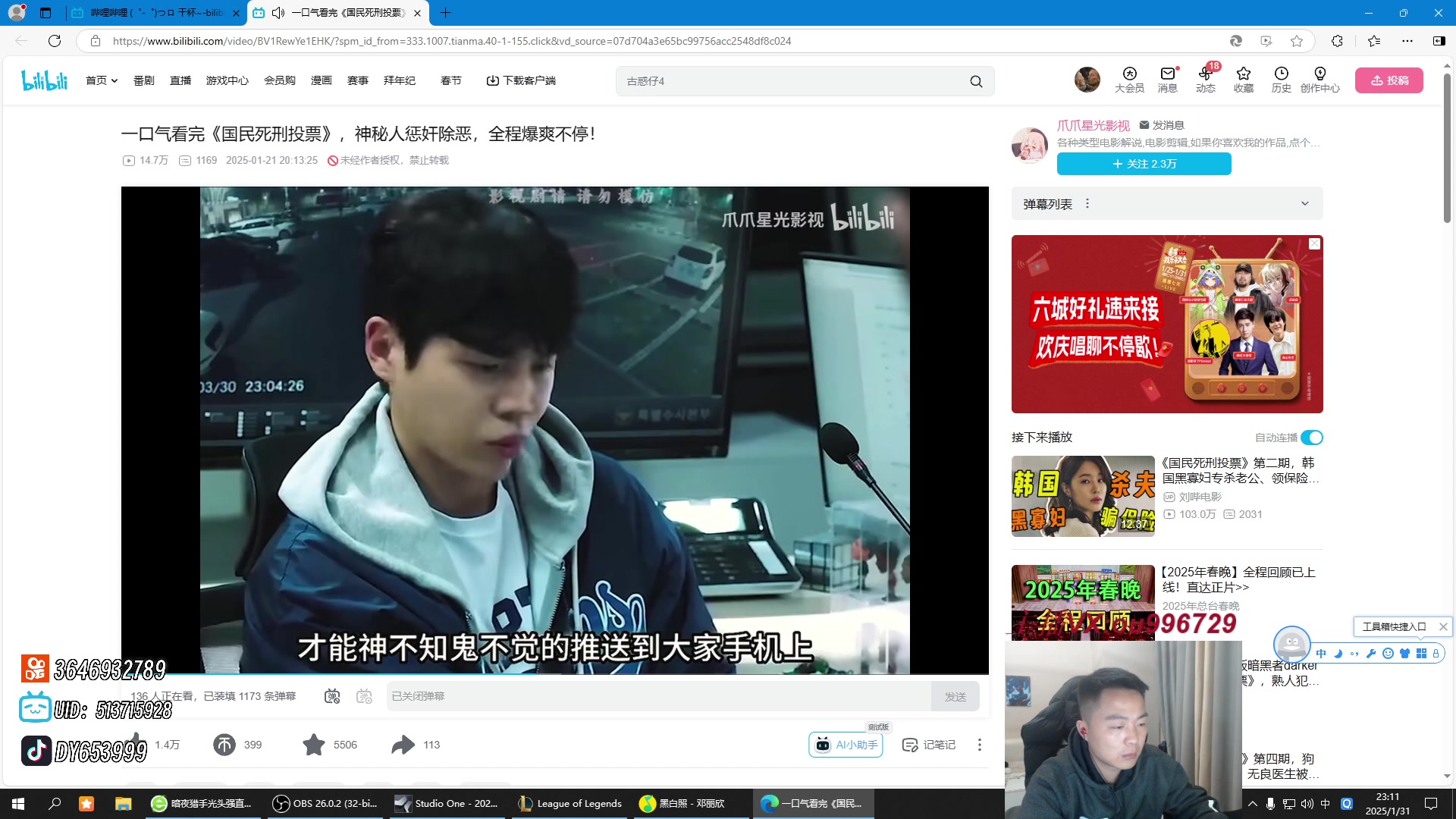Open the bilibili logo home link
This screenshot has height=819, width=1456.
[x=44, y=80]
